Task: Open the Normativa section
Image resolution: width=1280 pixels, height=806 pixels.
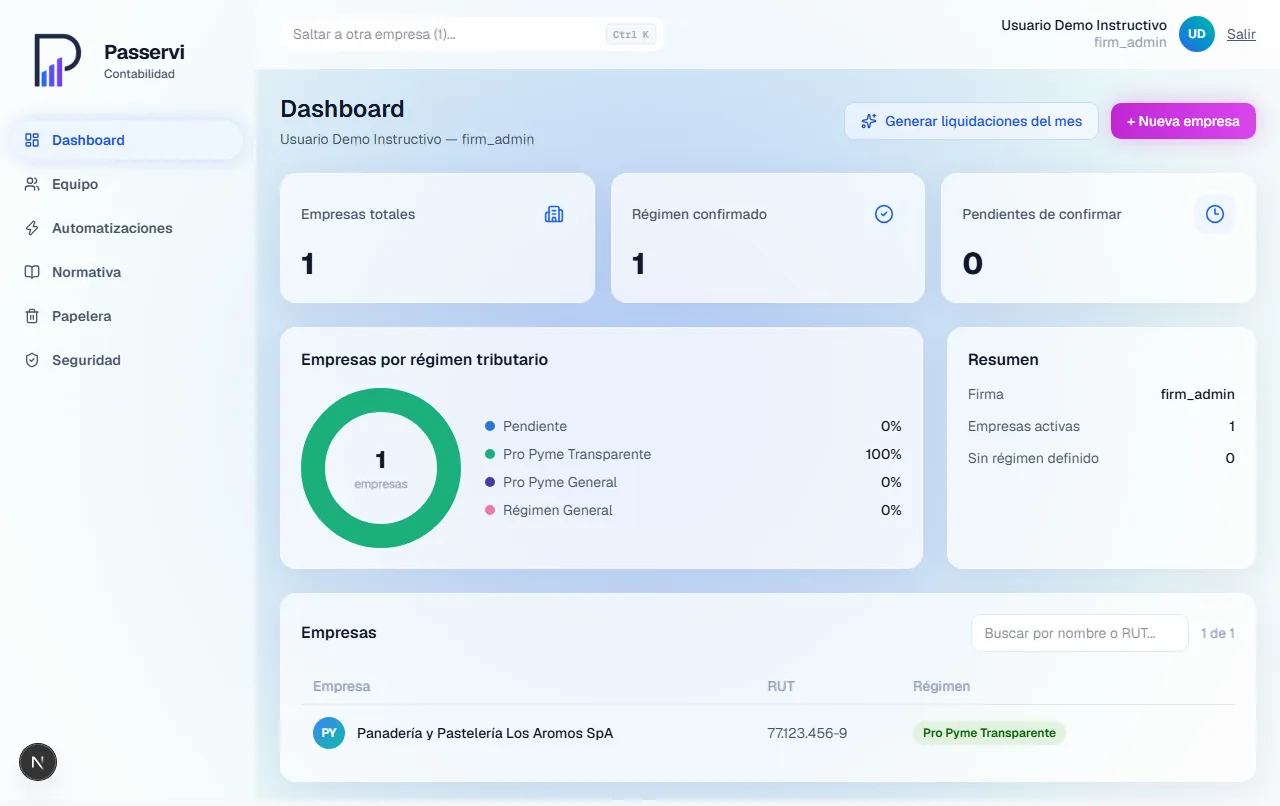Action: click(x=127, y=272)
